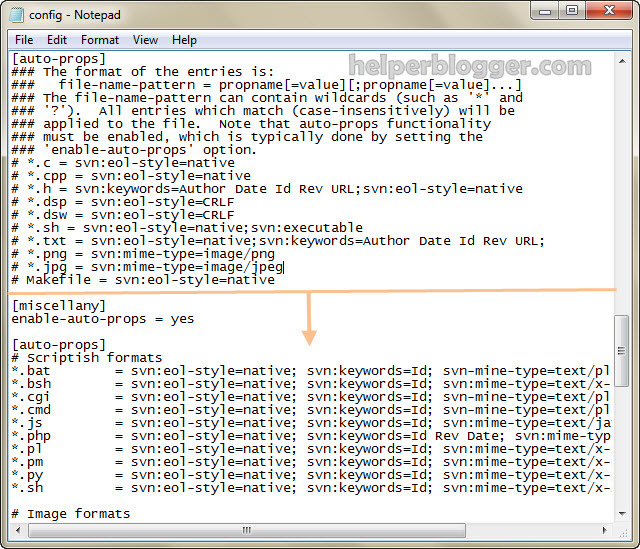Viewport: 640px width, 549px height.
Task: Place cursor on the *.php entry line
Action: click(200, 436)
